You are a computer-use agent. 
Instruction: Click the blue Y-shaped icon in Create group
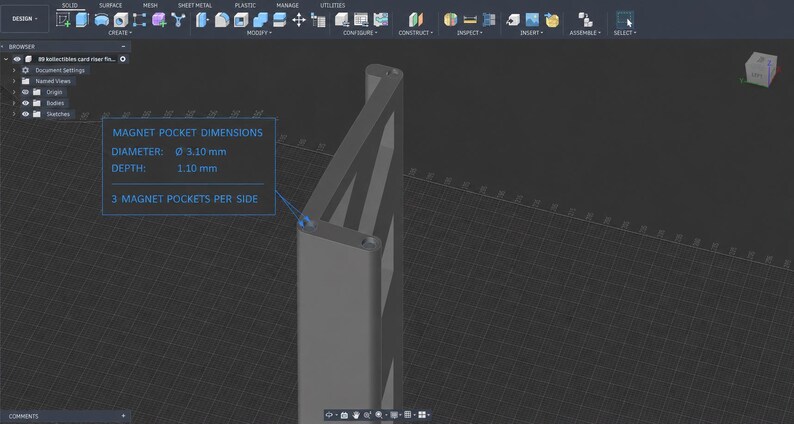click(178, 20)
